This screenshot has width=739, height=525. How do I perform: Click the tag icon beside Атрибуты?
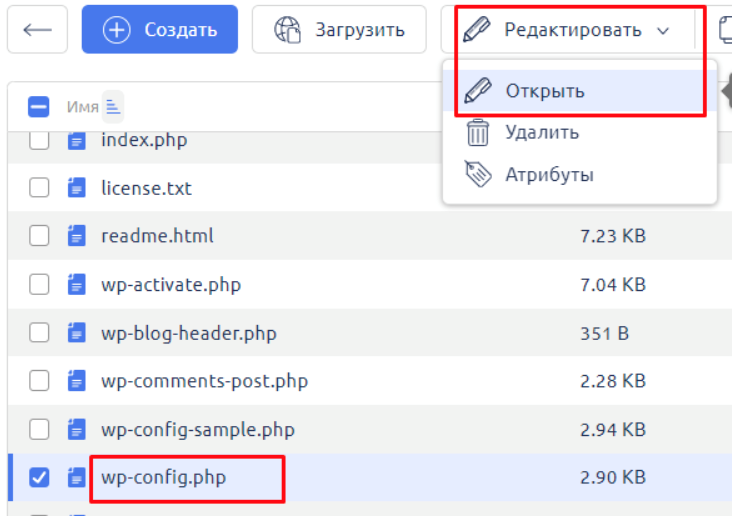coord(479,175)
